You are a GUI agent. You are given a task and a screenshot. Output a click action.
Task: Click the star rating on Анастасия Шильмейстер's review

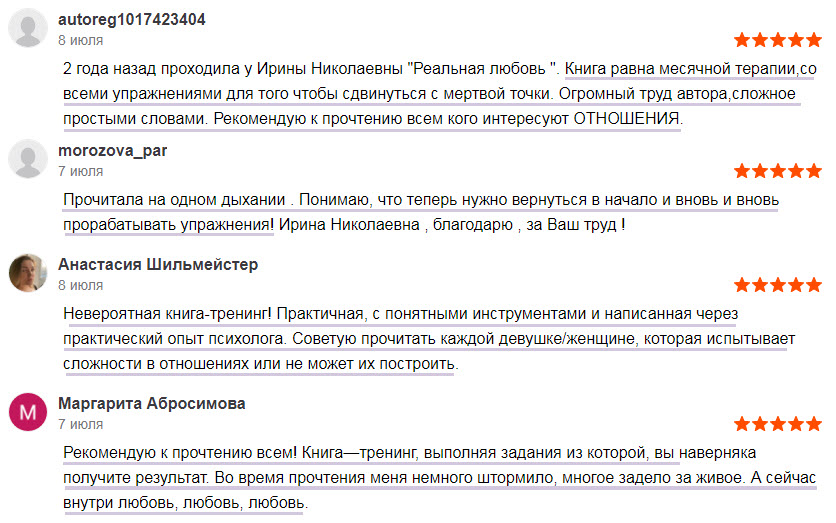(x=777, y=285)
